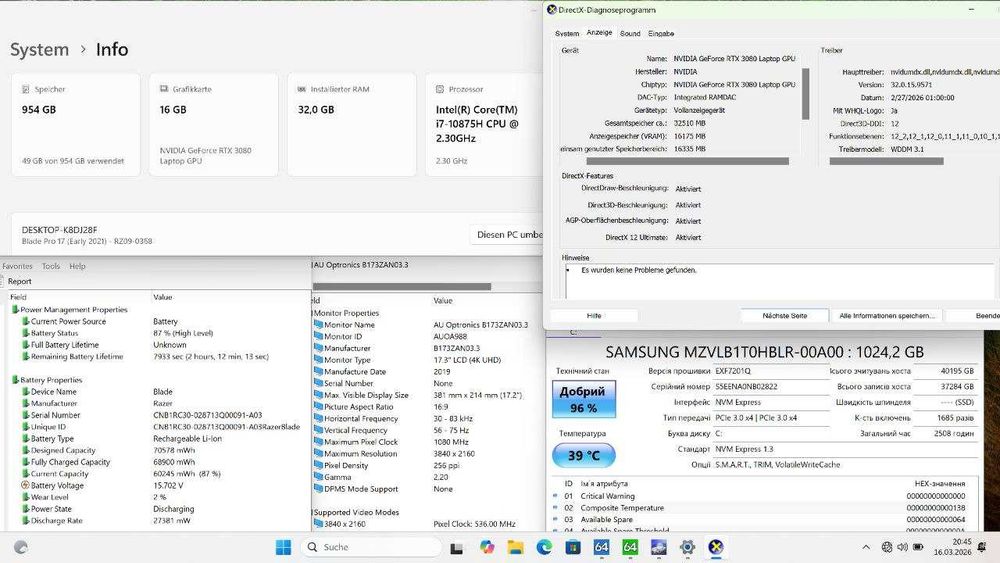Click the EXF7201Q firmware version field
Screen dimensions: 1000x563
pos(771,370)
